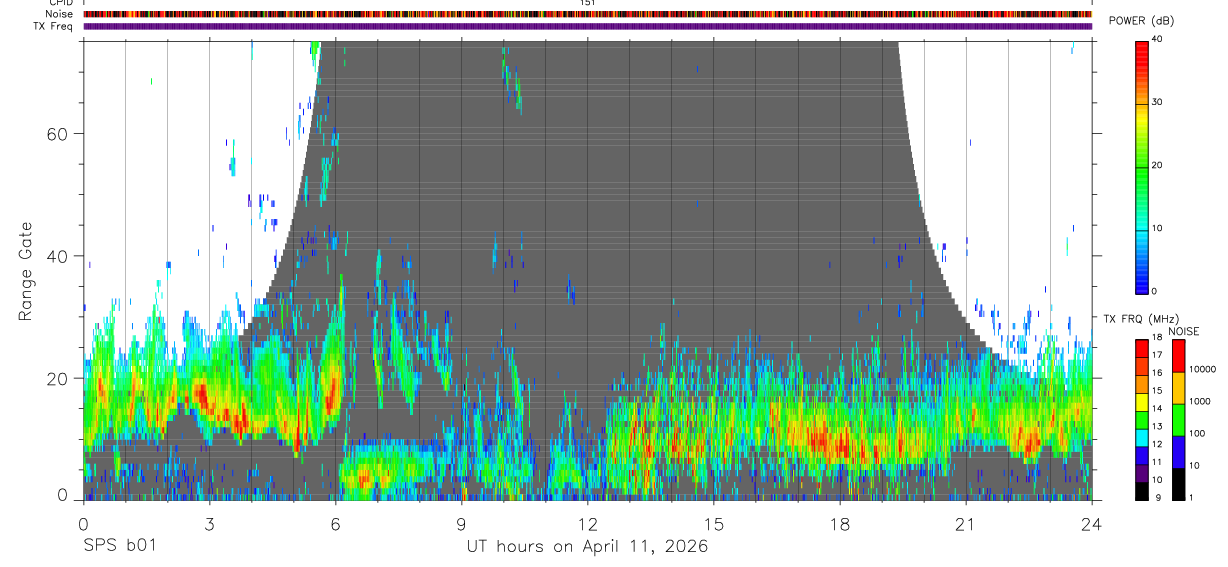The width and height of the screenshot is (1228, 567).
Task: Click the '3' tick on the UT hours axis
Action: pos(209,524)
